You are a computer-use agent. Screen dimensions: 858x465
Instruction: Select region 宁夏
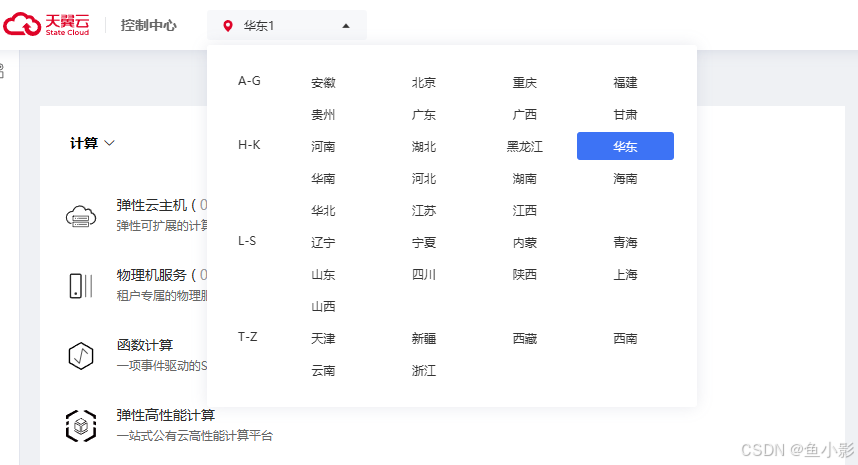[424, 242]
